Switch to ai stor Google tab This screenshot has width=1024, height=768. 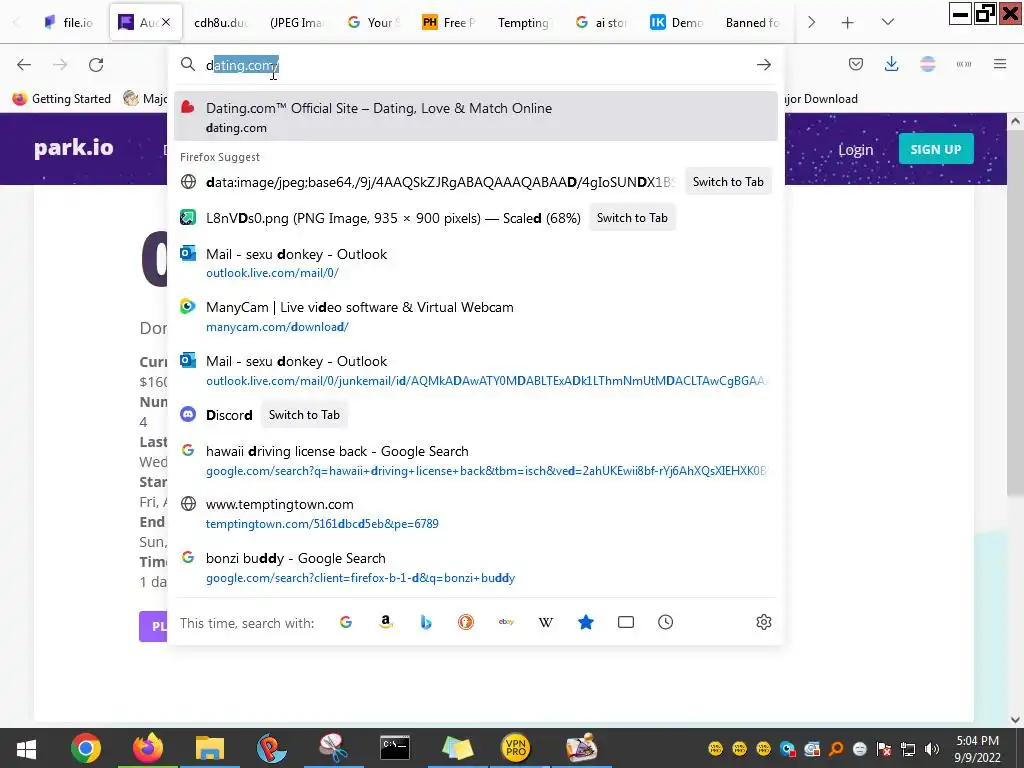(x=601, y=23)
